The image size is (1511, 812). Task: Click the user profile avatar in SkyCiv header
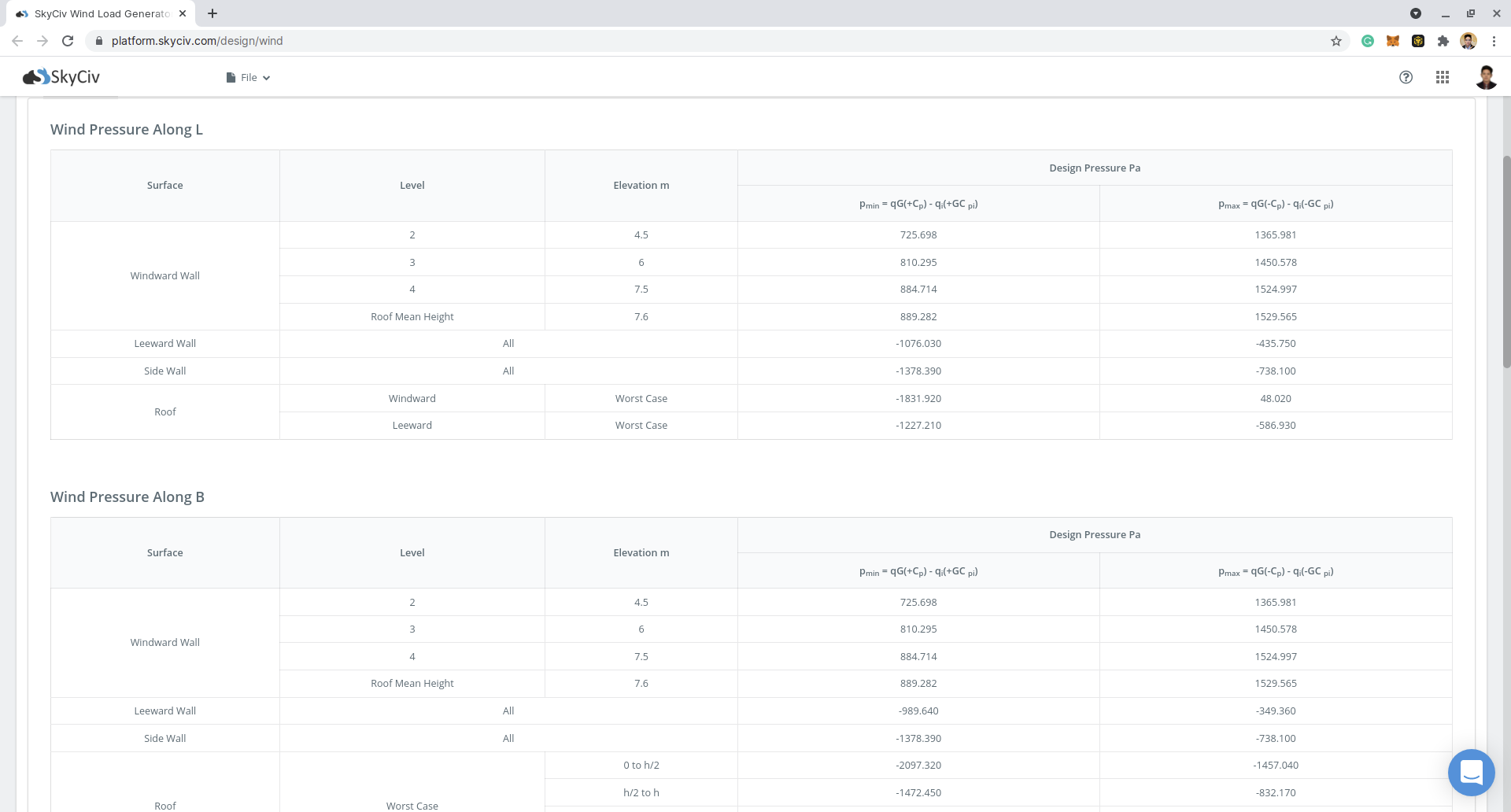[x=1486, y=77]
